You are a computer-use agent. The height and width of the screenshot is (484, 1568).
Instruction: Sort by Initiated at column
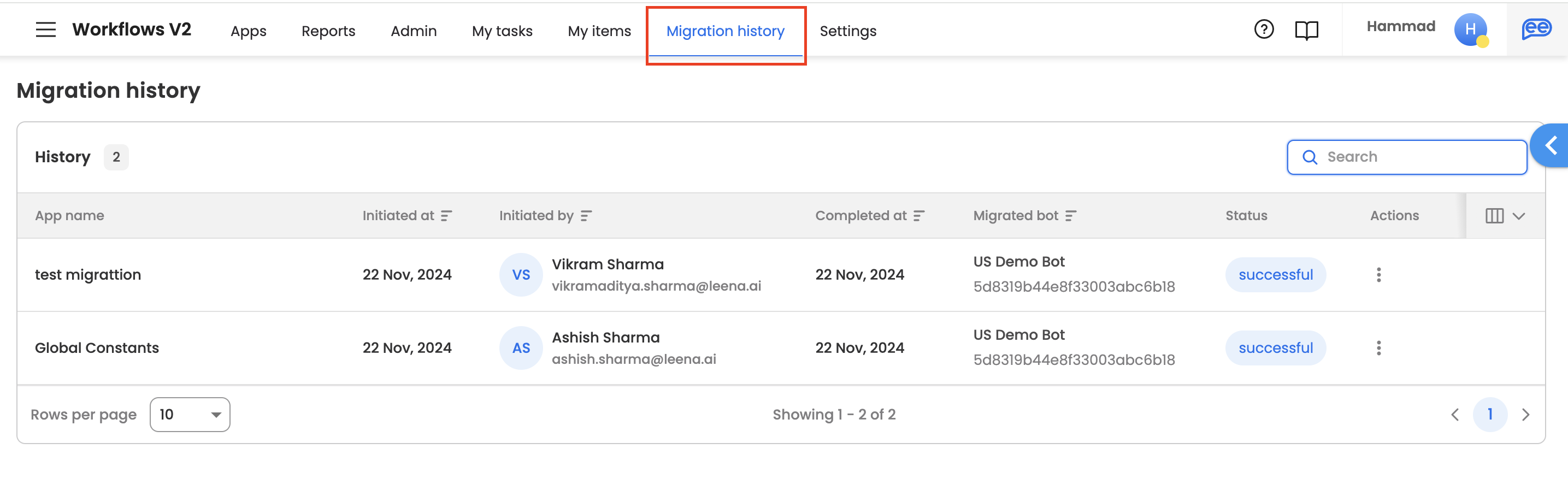(x=446, y=216)
